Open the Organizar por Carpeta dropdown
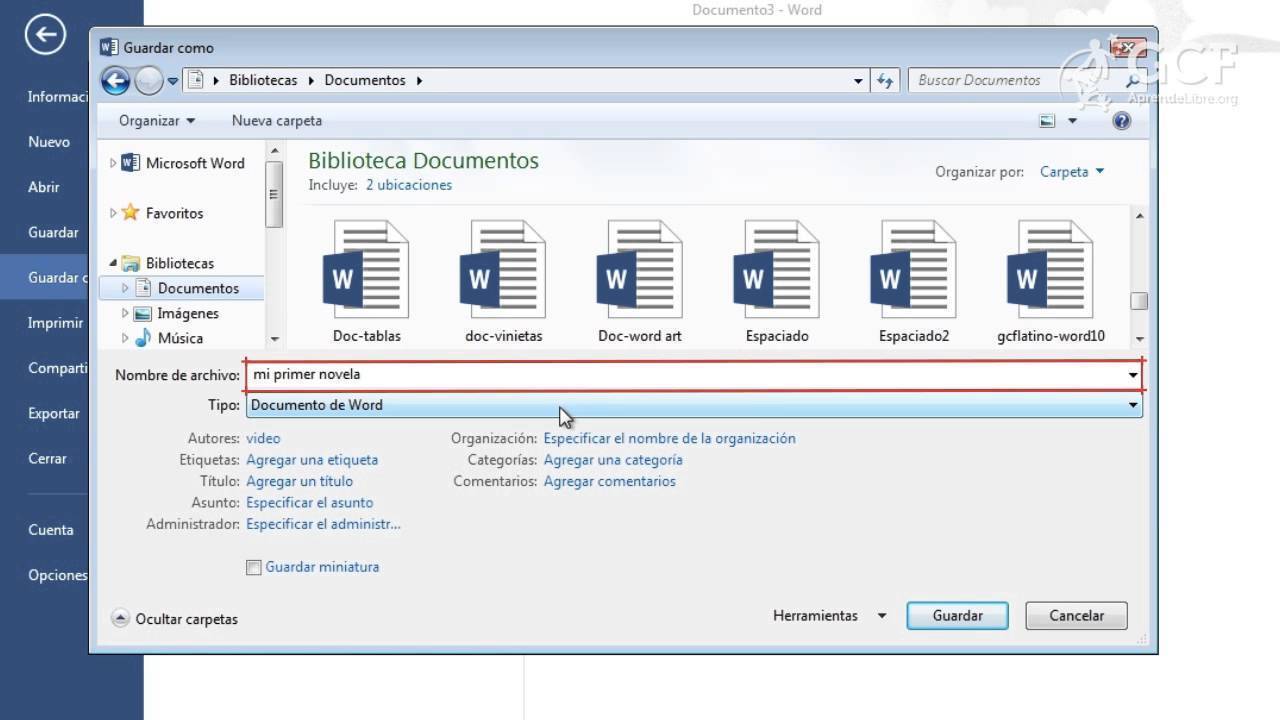 pyautogui.click(x=1071, y=172)
